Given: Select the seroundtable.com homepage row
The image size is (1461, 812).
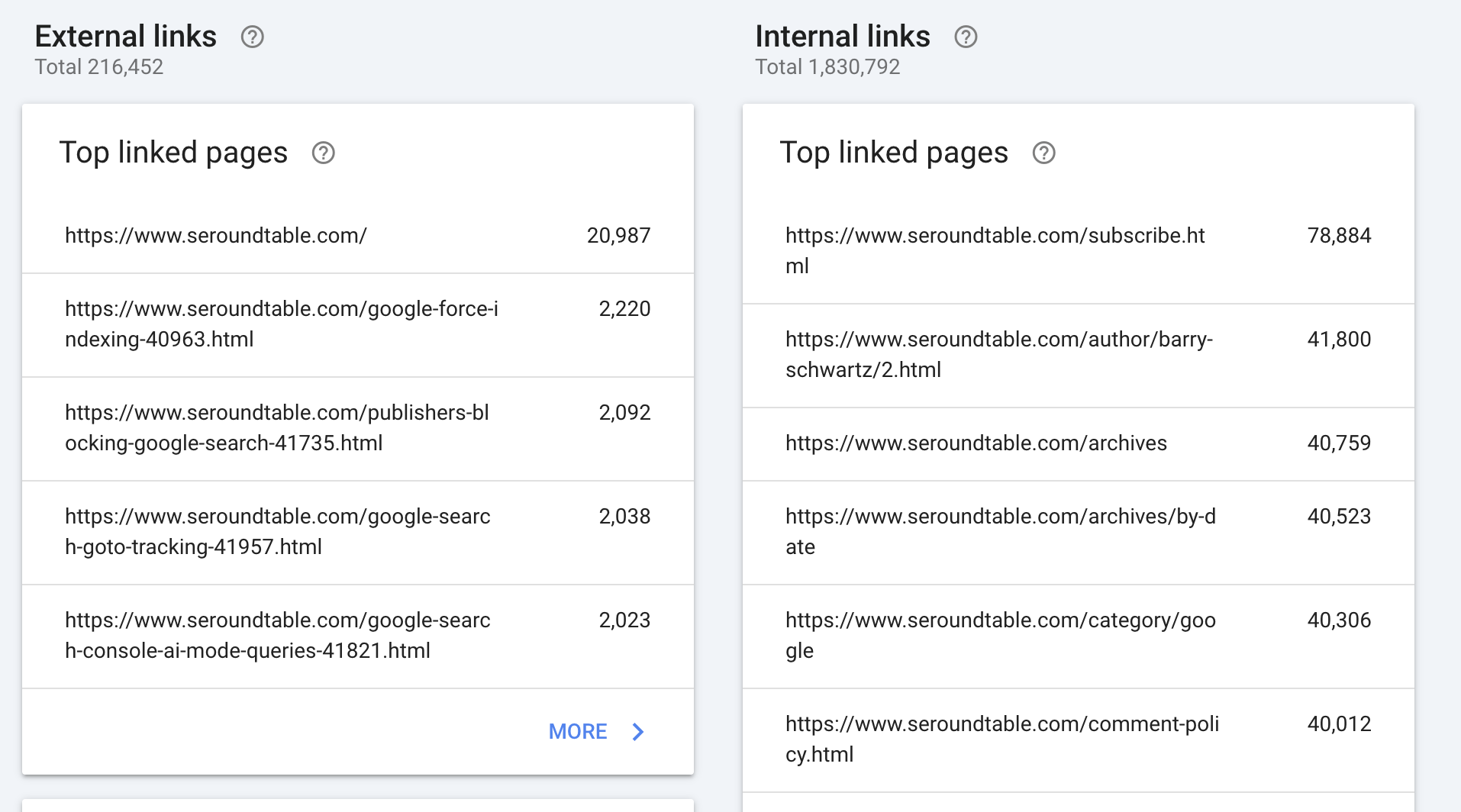Looking at the screenshot, I should tap(358, 236).
